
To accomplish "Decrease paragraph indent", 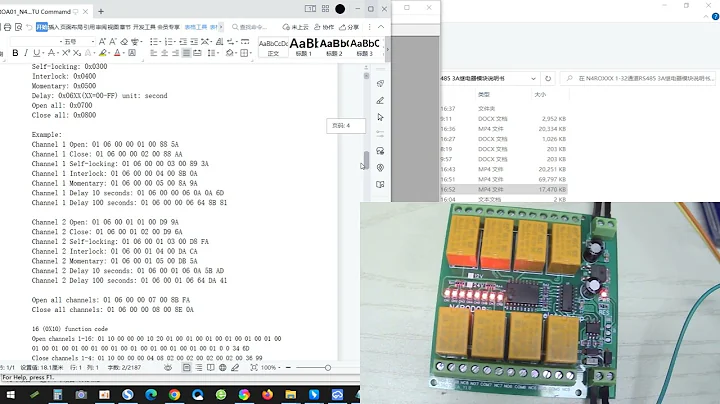I will tap(183, 41).
